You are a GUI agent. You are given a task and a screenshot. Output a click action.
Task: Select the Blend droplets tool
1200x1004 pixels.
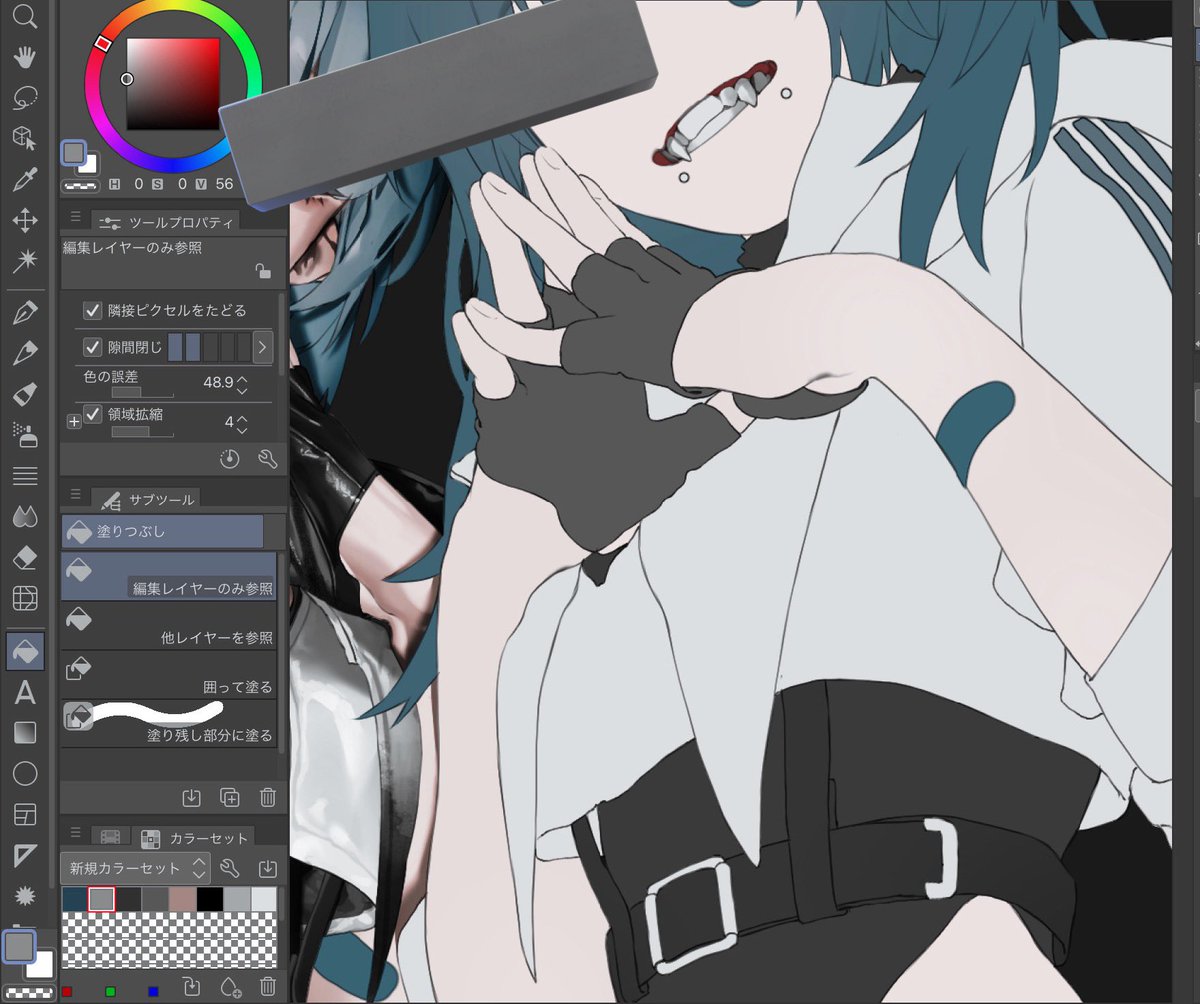point(25,517)
